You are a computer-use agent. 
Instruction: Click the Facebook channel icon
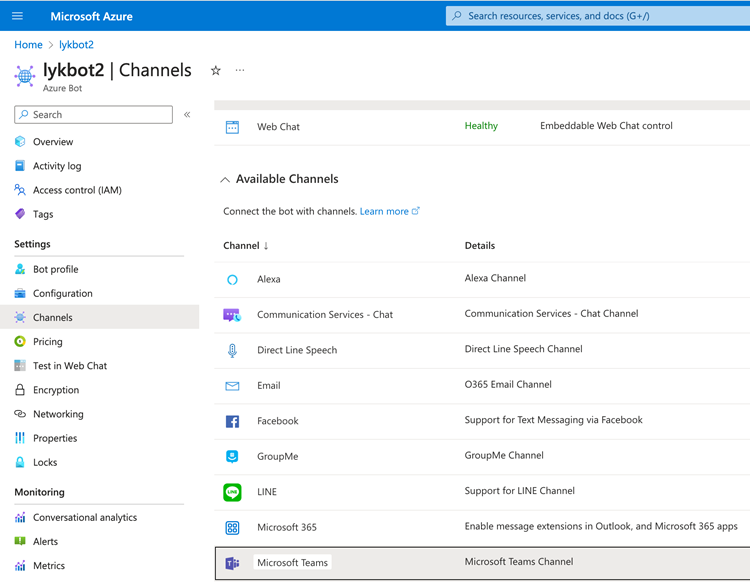232,421
